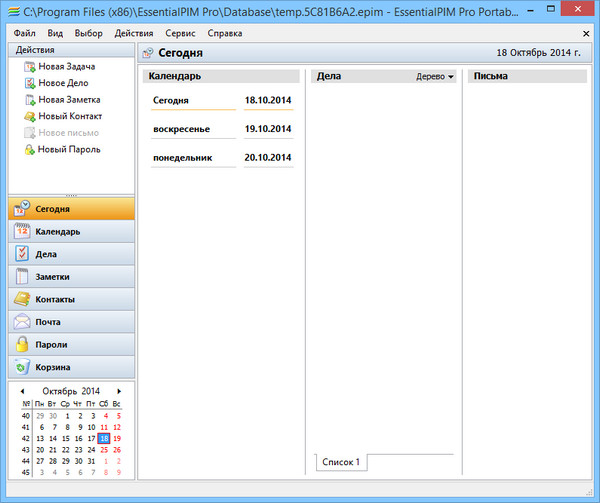This screenshot has width=600, height=503.
Task: Expand the Дерево dropdown in Дела panel
Action: click(435, 76)
